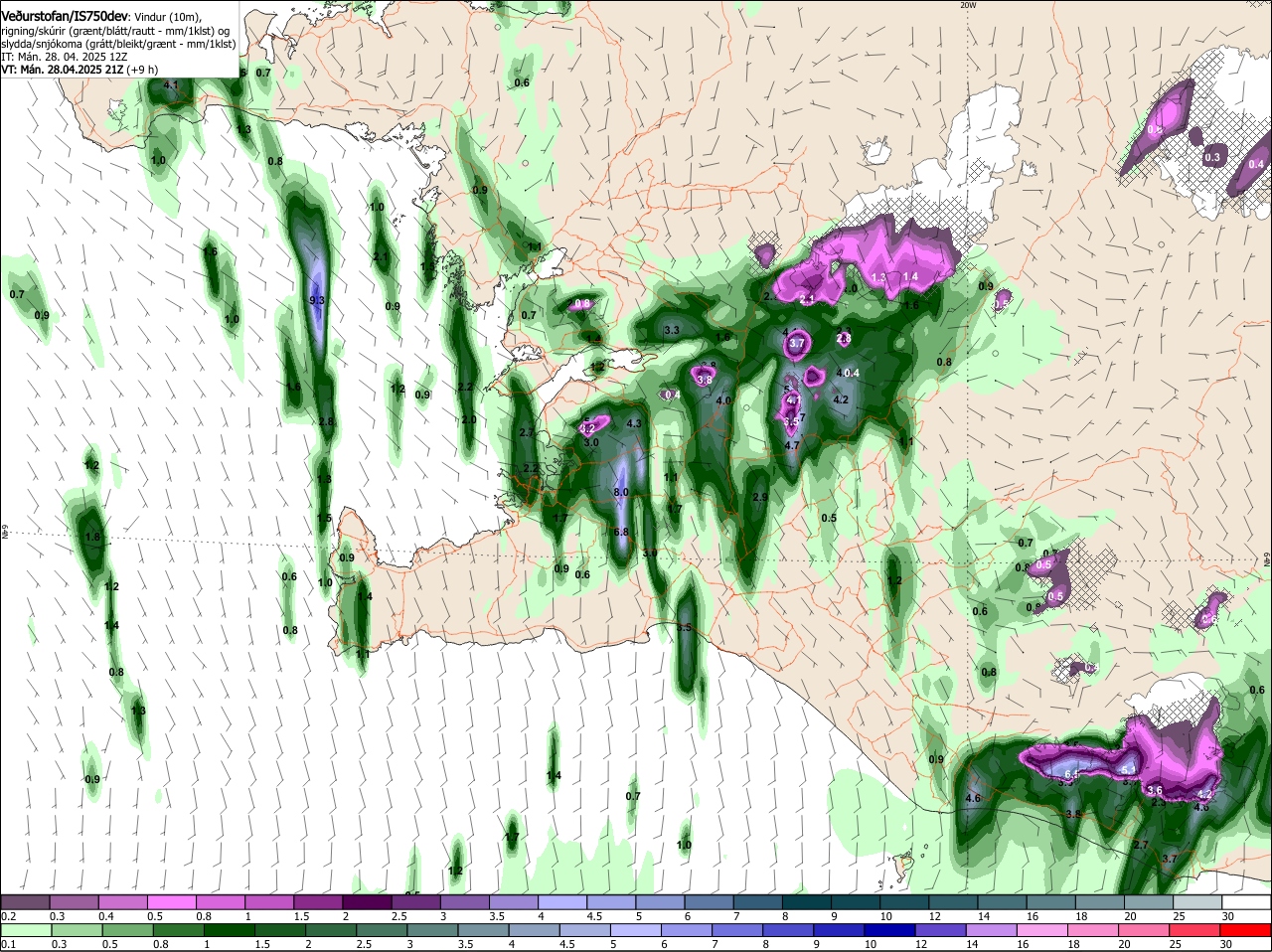Select the upper legend swatch starting at 0.4
Image resolution: width=1272 pixels, height=952 pixels.
pos(123,902)
